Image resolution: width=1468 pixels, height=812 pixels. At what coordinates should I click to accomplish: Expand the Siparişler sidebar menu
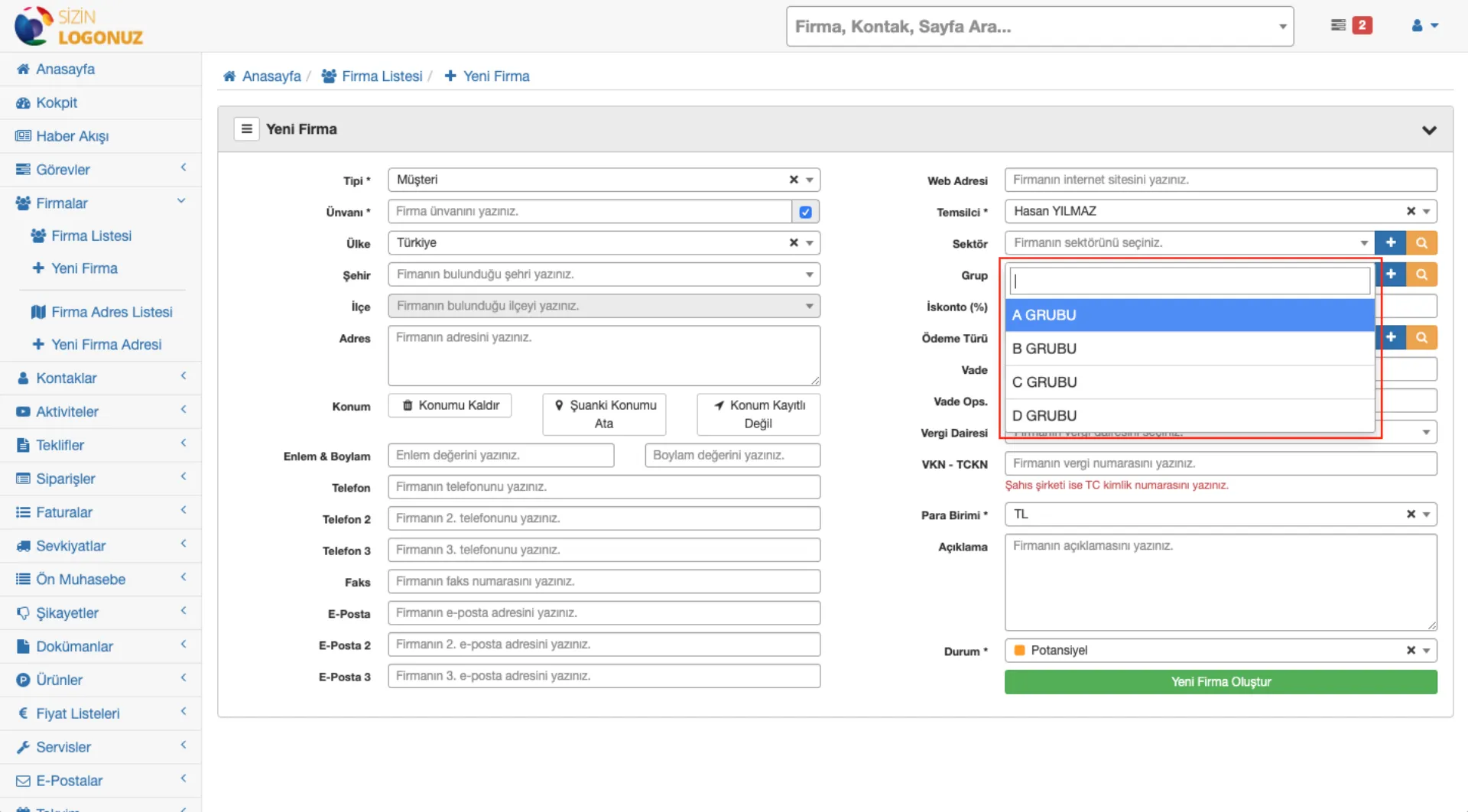click(x=100, y=479)
